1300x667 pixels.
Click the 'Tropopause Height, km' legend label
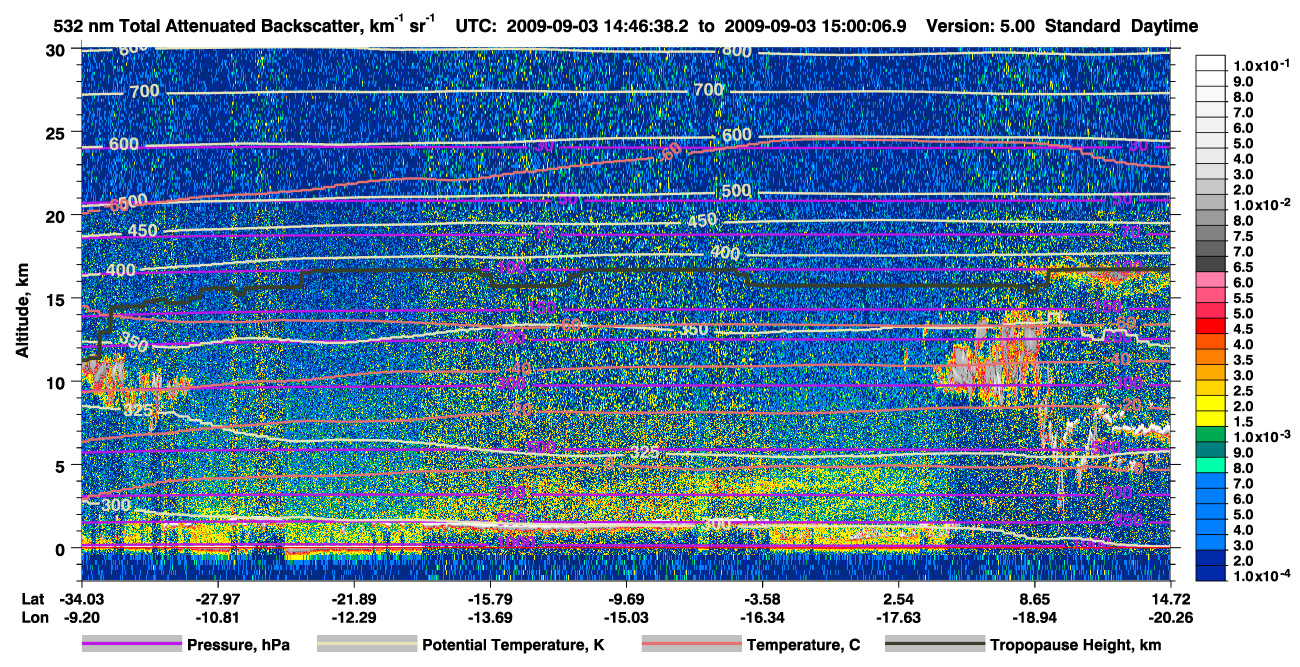[x=1076, y=646]
